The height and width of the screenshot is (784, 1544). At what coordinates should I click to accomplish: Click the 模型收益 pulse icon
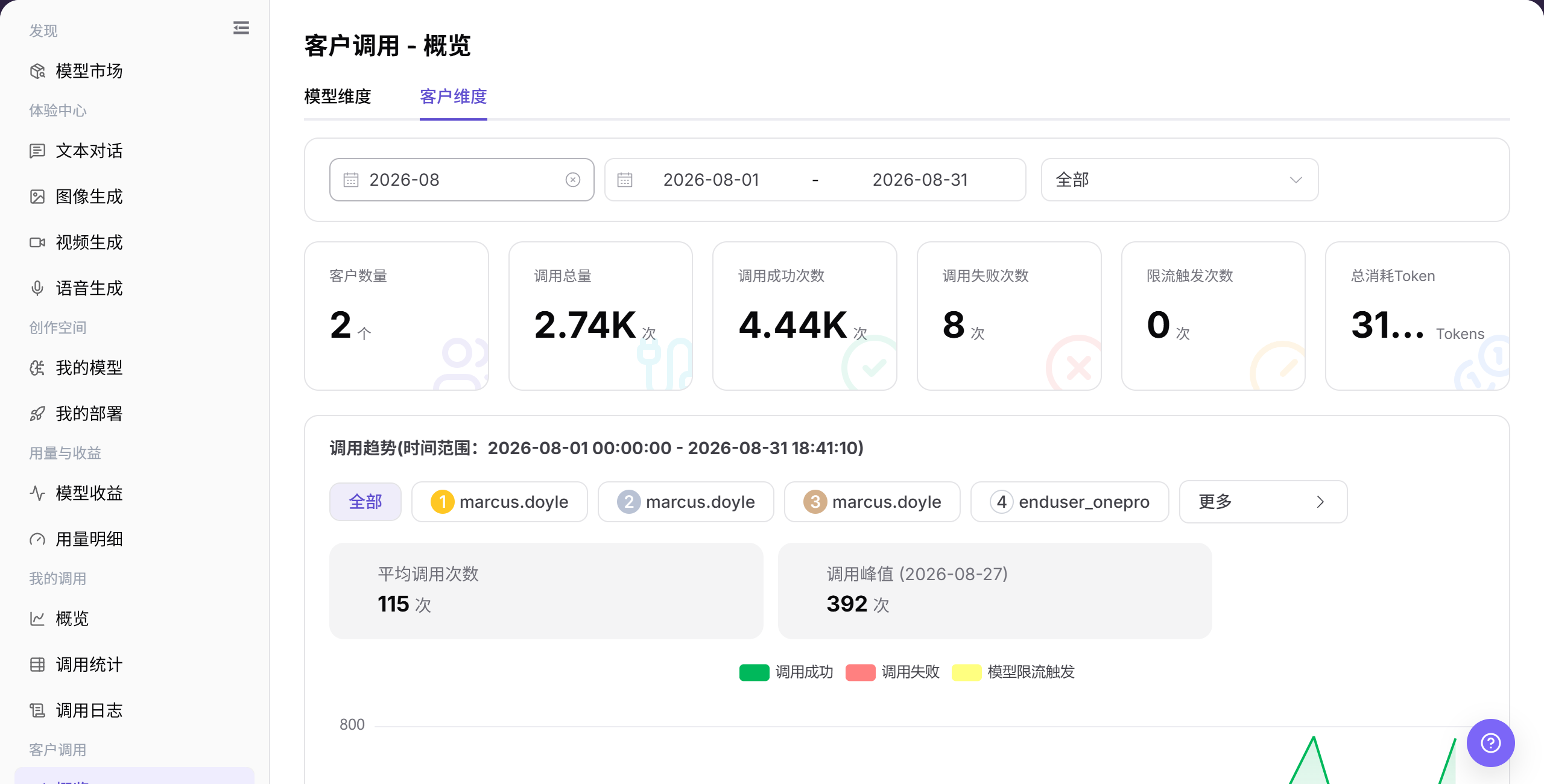[37, 493]
